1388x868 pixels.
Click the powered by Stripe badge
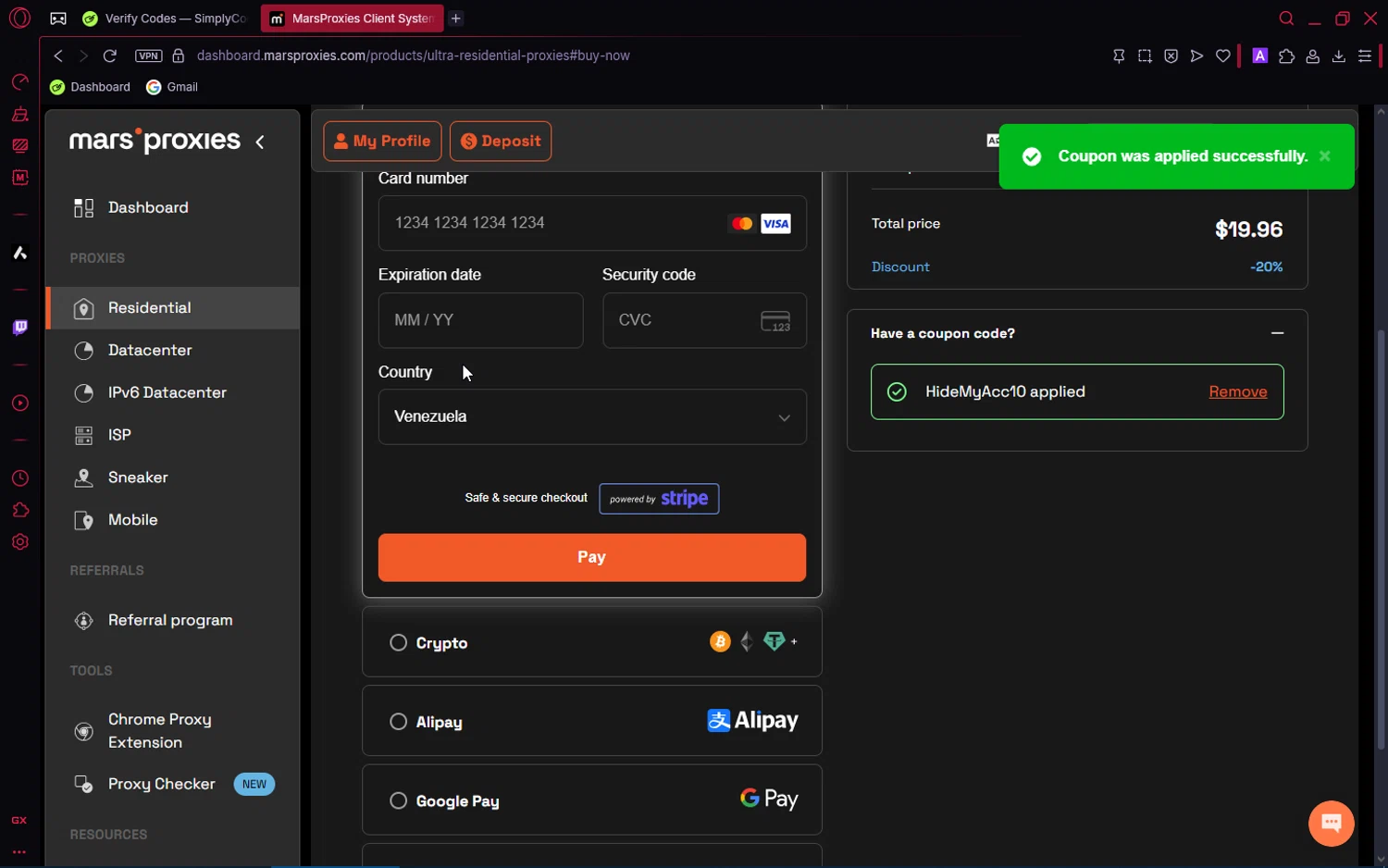tap(659, 499)
